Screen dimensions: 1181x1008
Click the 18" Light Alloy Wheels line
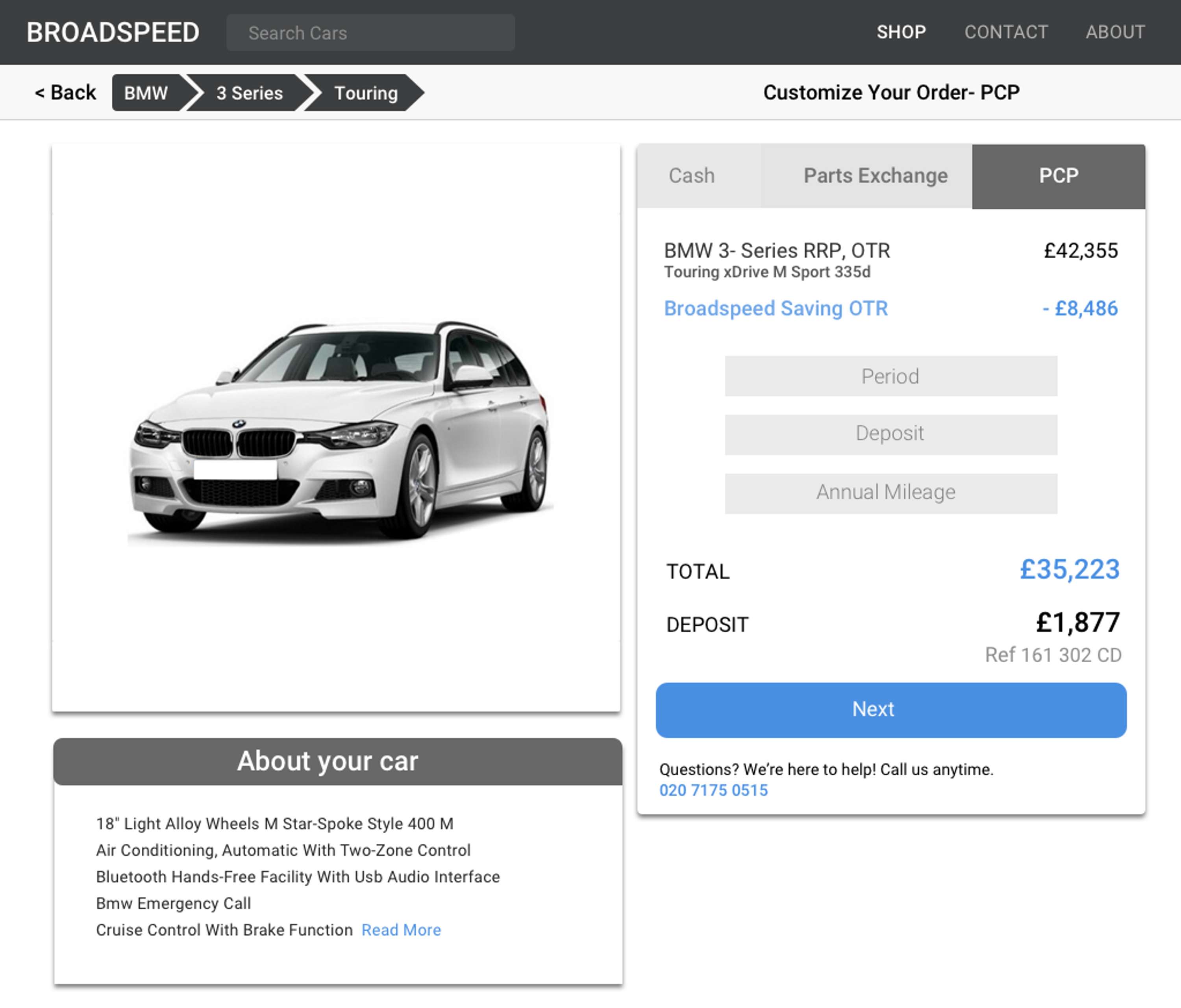pos(275,824)
